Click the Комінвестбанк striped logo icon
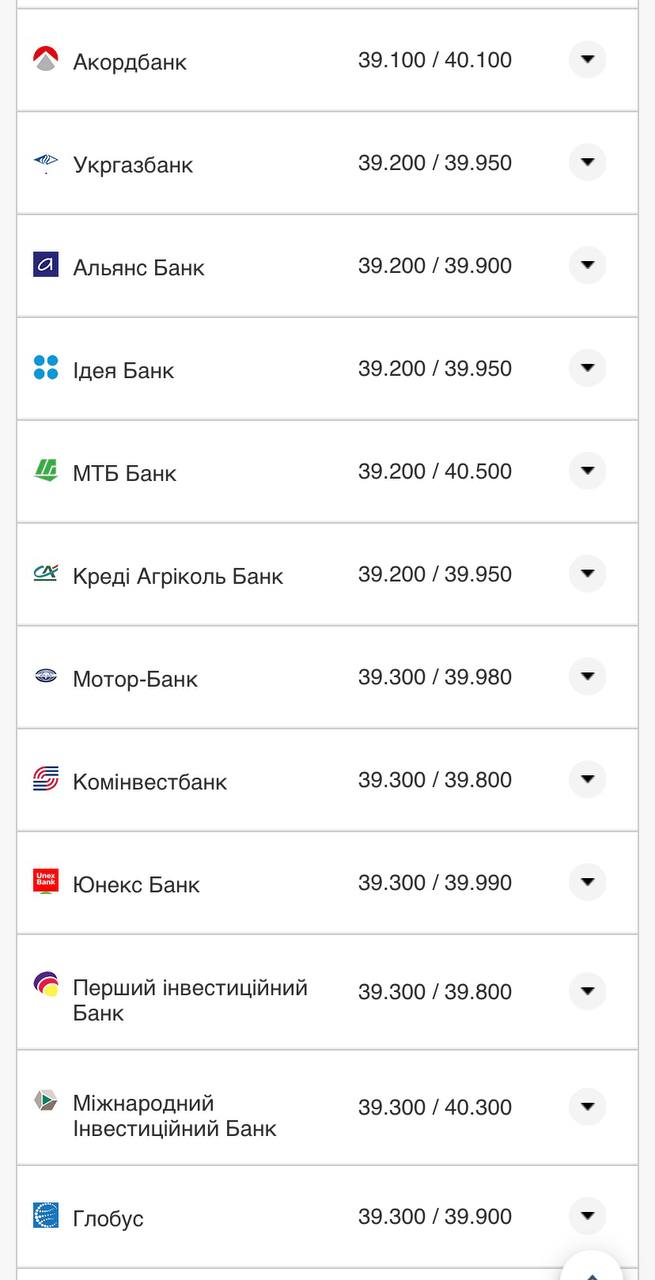This screenshot has height=1280, width=655. click(x=45, y=779)
